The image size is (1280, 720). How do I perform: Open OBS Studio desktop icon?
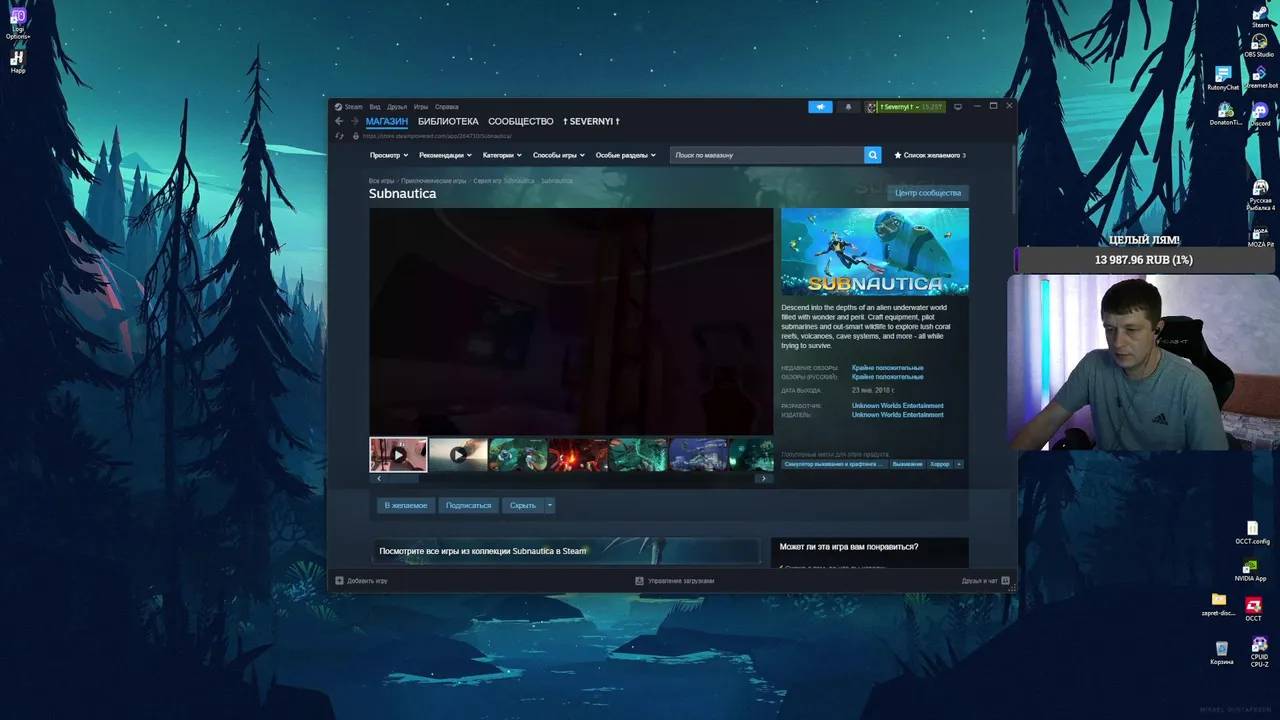tap(1260, 45)
